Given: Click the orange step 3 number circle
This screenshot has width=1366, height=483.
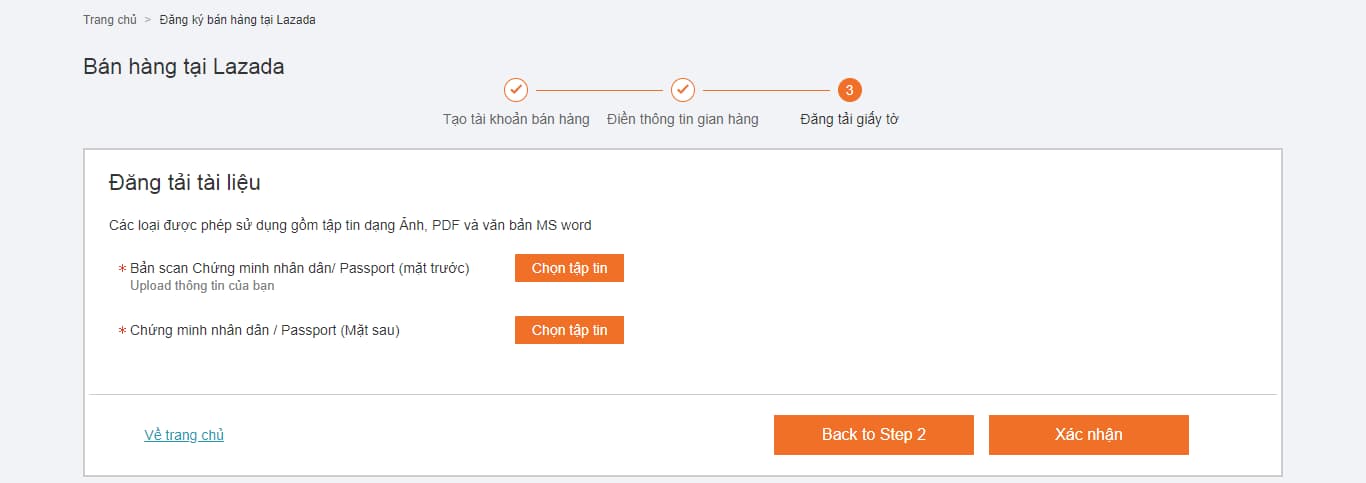Looking at the screenshot, I should pos(849,90).
